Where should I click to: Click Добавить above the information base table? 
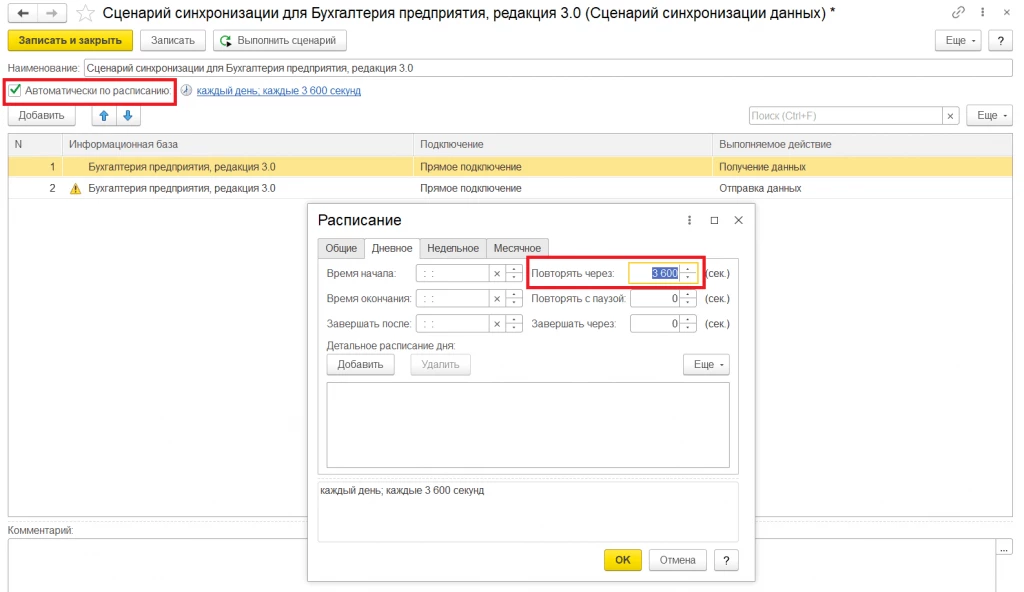point(41,116)
